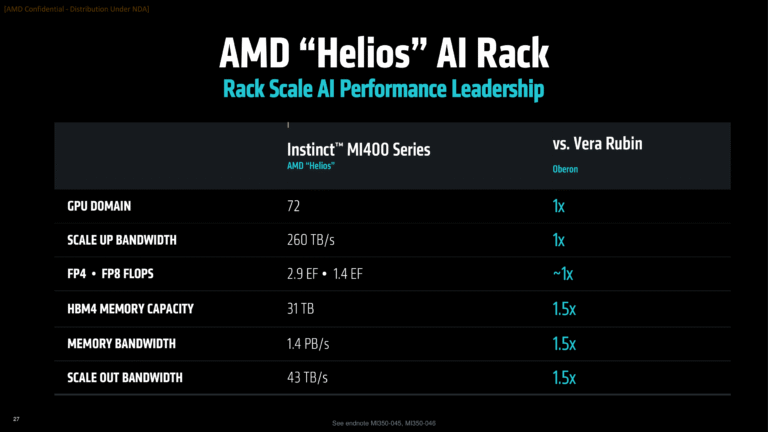Select the Oberon label under Vera Rubin
Image resolution: width=768 pixels, height=432 pixels.
tap(564, 169)
